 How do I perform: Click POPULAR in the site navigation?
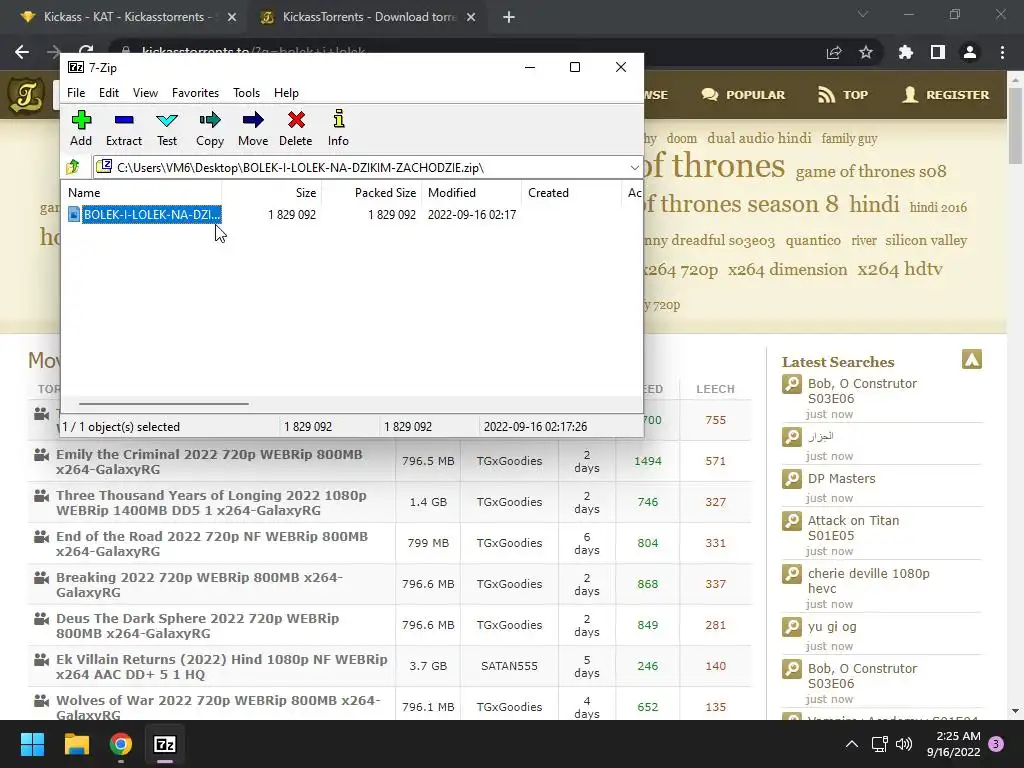pos(743,95)
